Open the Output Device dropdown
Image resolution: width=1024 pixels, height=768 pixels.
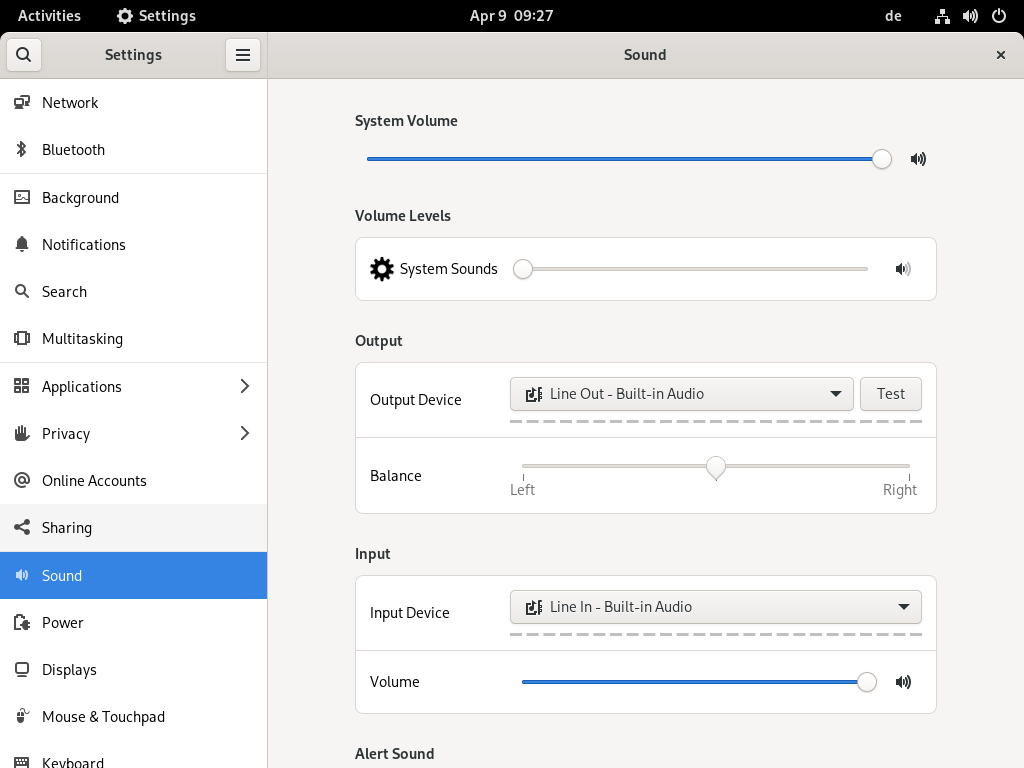tap(681, 394)
